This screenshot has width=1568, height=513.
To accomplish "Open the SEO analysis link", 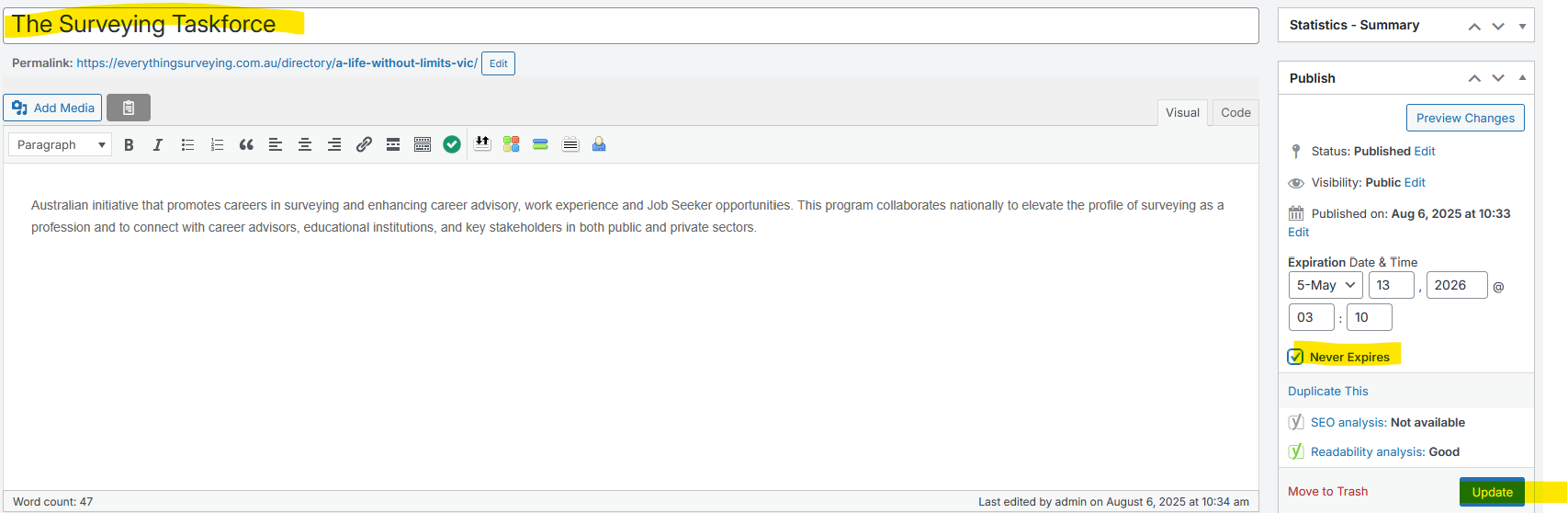I will [1348, 422].
